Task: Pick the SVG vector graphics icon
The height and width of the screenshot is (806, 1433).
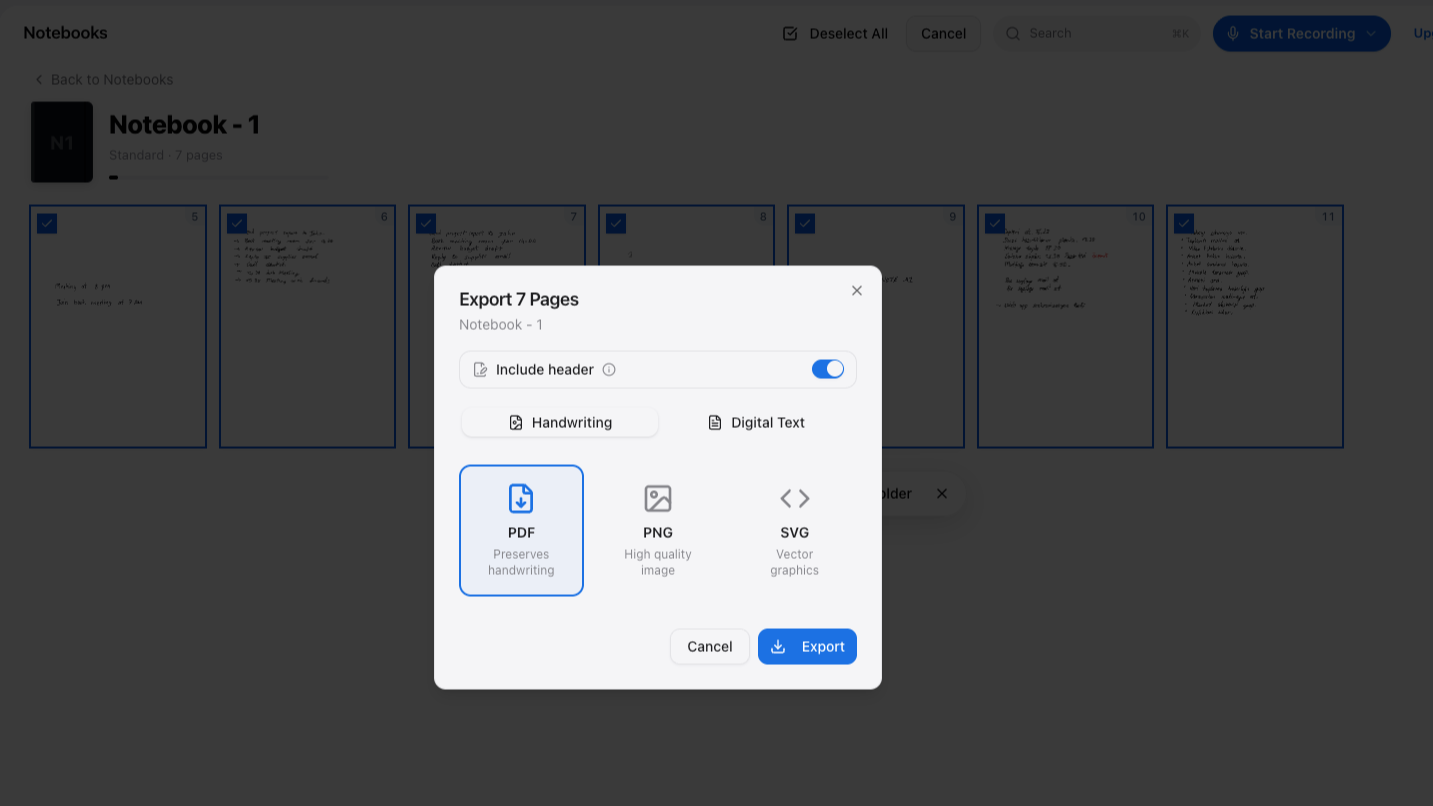Action: [795, 498]
